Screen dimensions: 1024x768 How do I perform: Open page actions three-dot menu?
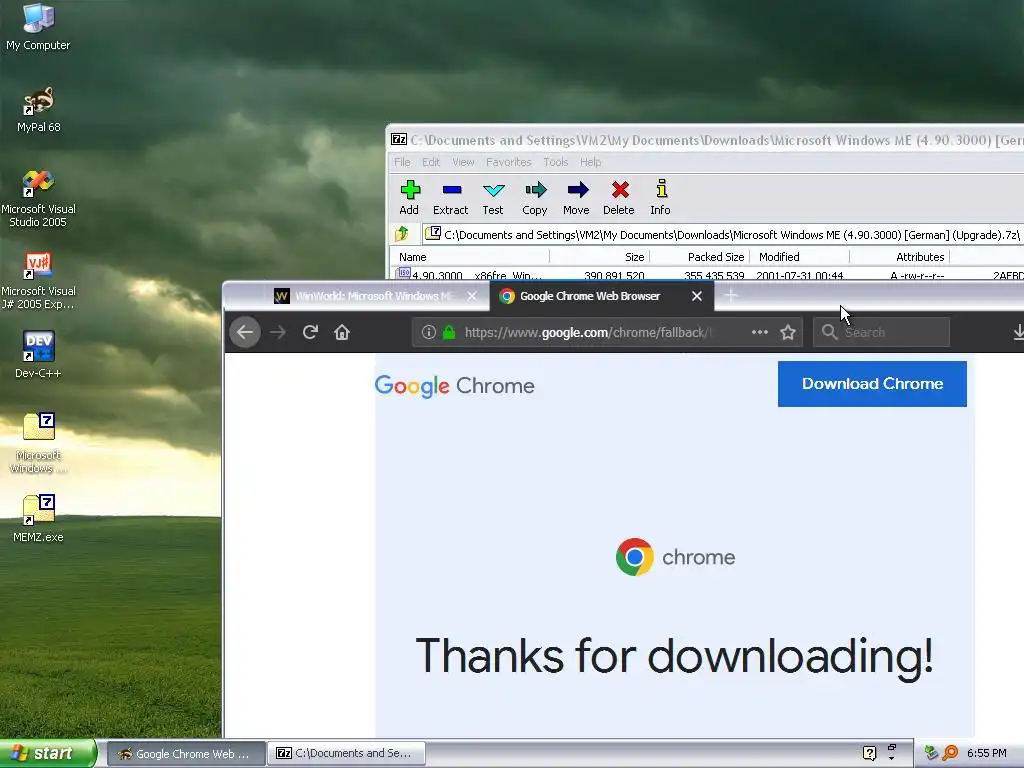(760, 332)
